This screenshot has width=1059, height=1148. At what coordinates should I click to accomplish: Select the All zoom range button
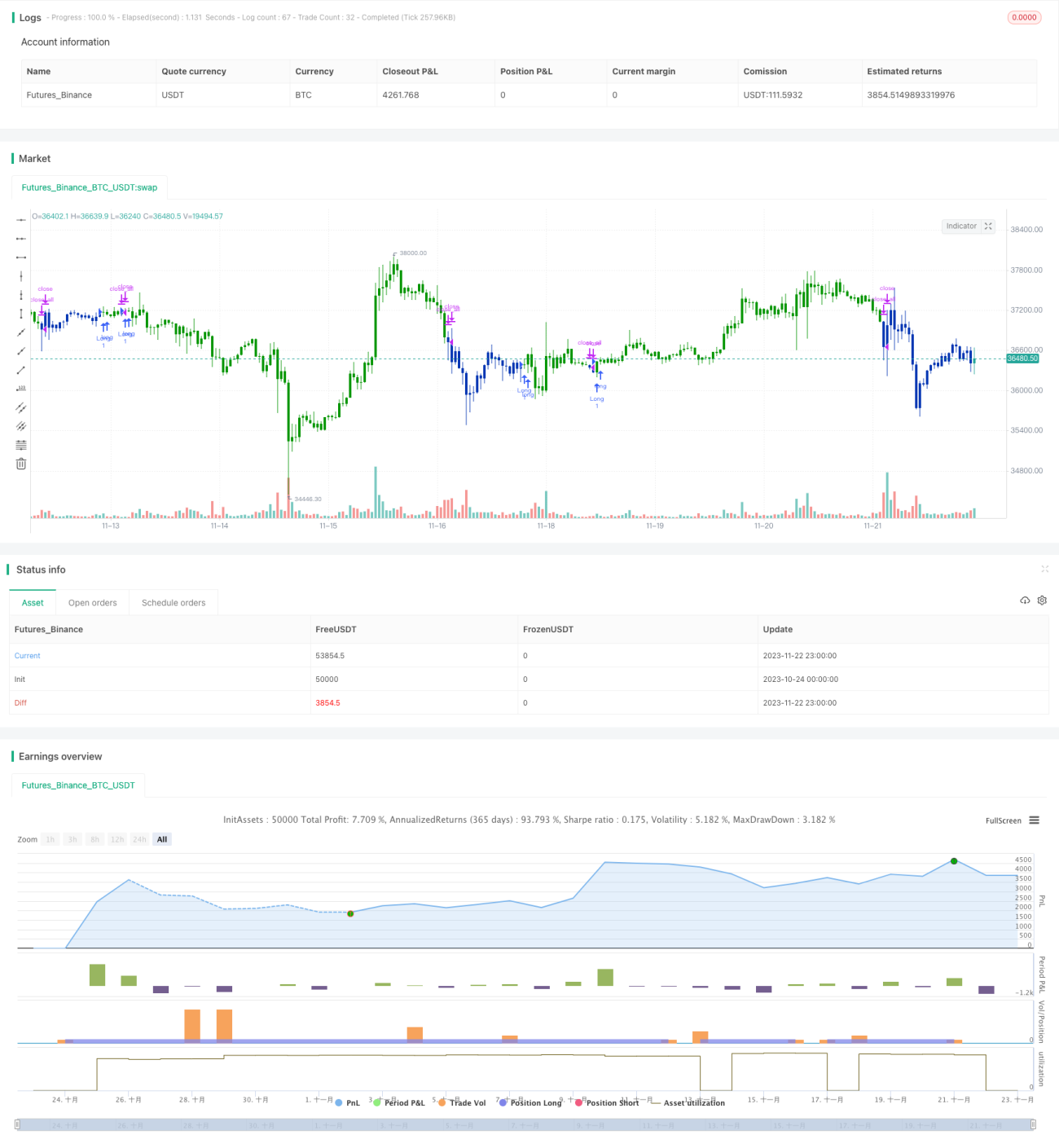[162, 839]
